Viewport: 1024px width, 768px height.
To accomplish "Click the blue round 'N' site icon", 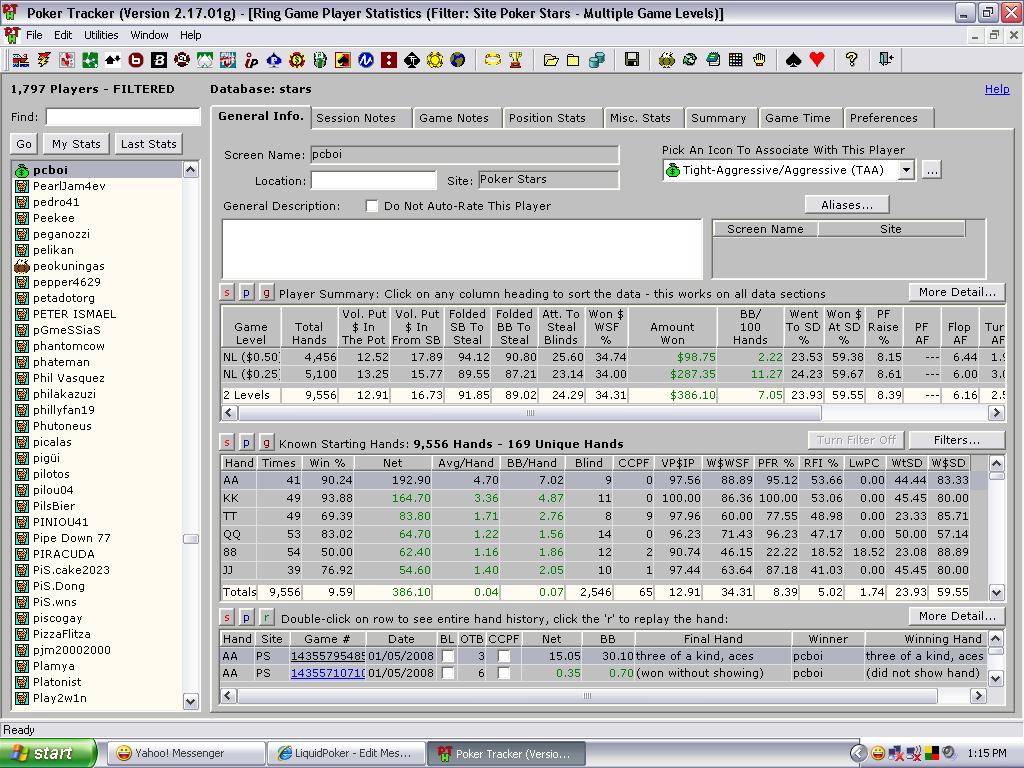I will [366, 60].
